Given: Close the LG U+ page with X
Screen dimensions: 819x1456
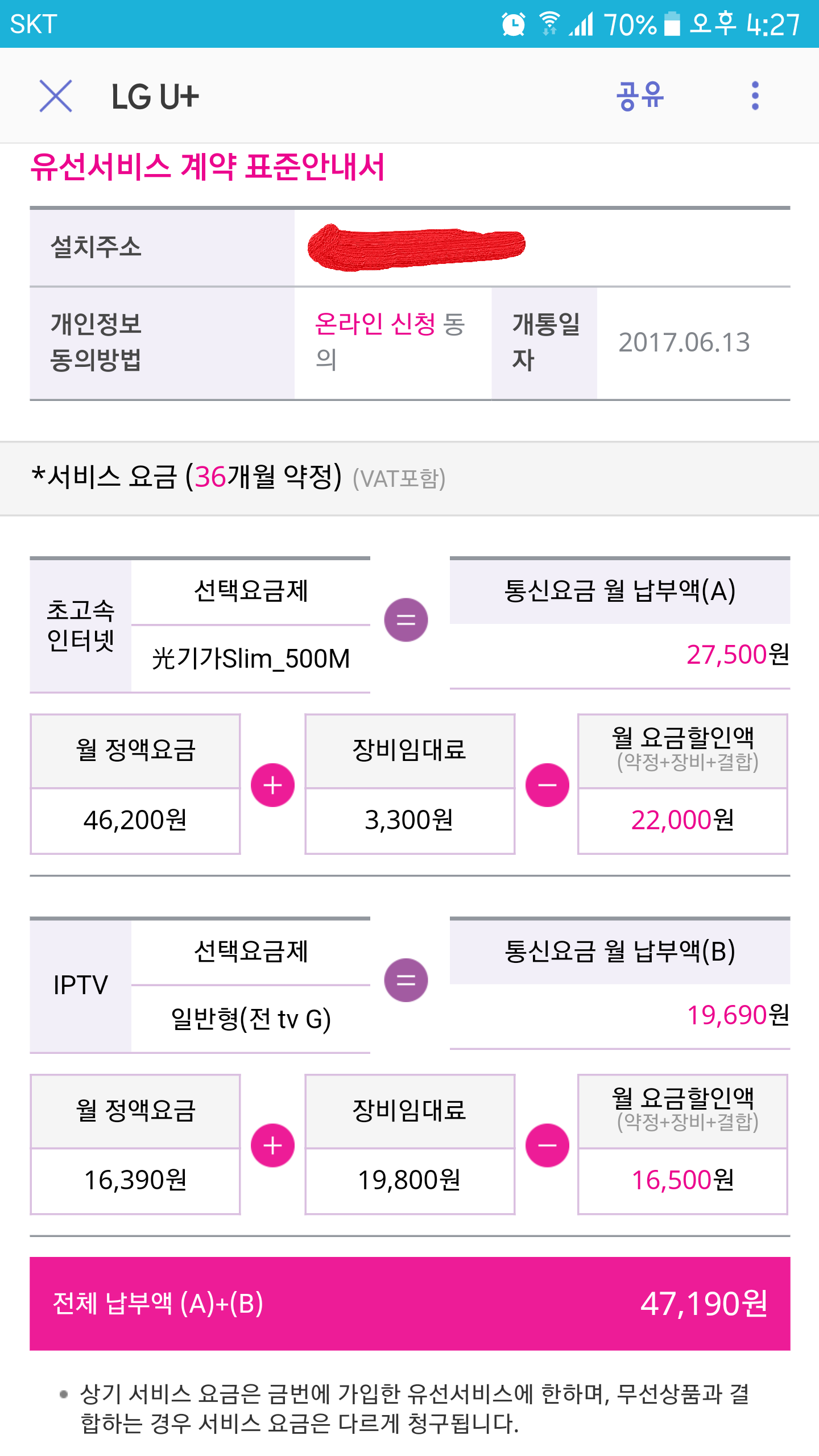Looking at the screenshot, I should point(56,96).
